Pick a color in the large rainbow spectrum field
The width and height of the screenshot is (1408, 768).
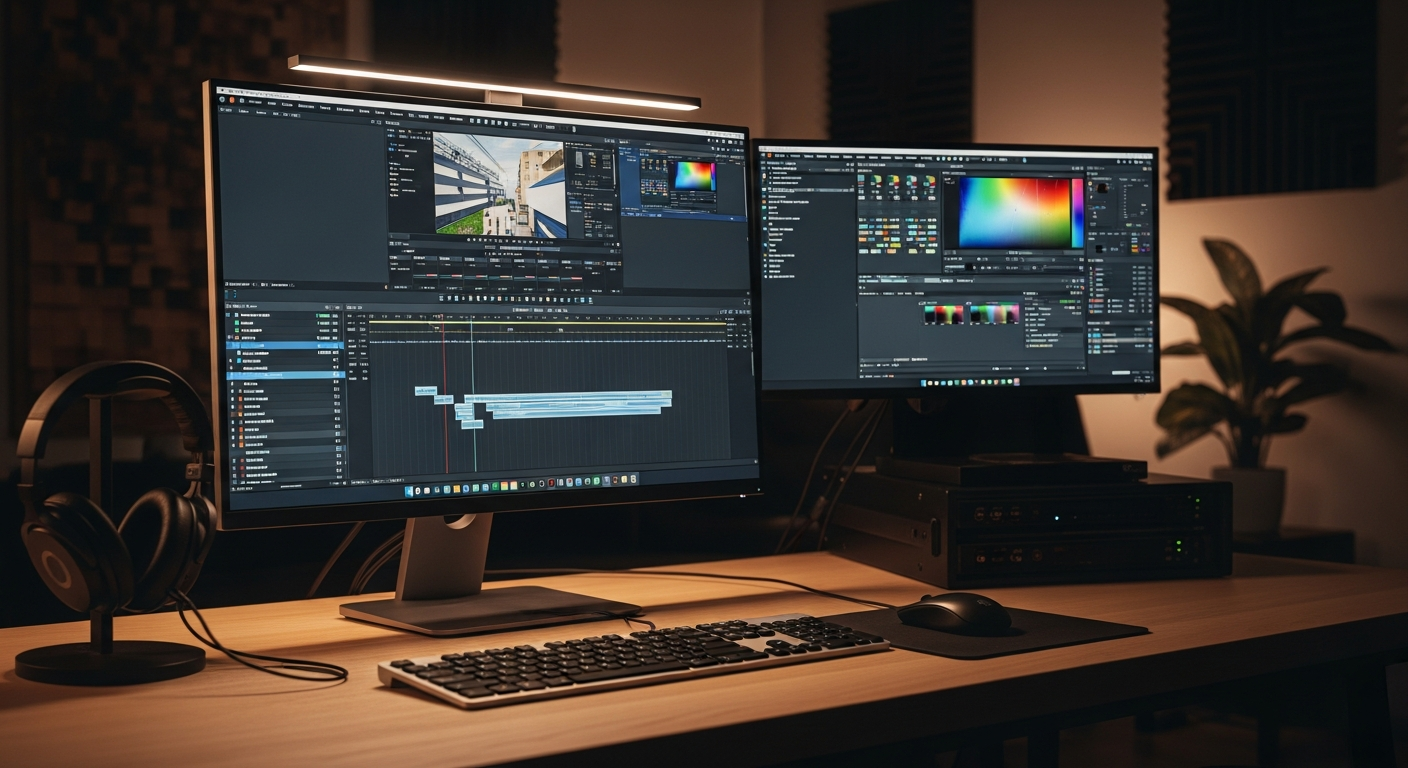pos(1013,212)
